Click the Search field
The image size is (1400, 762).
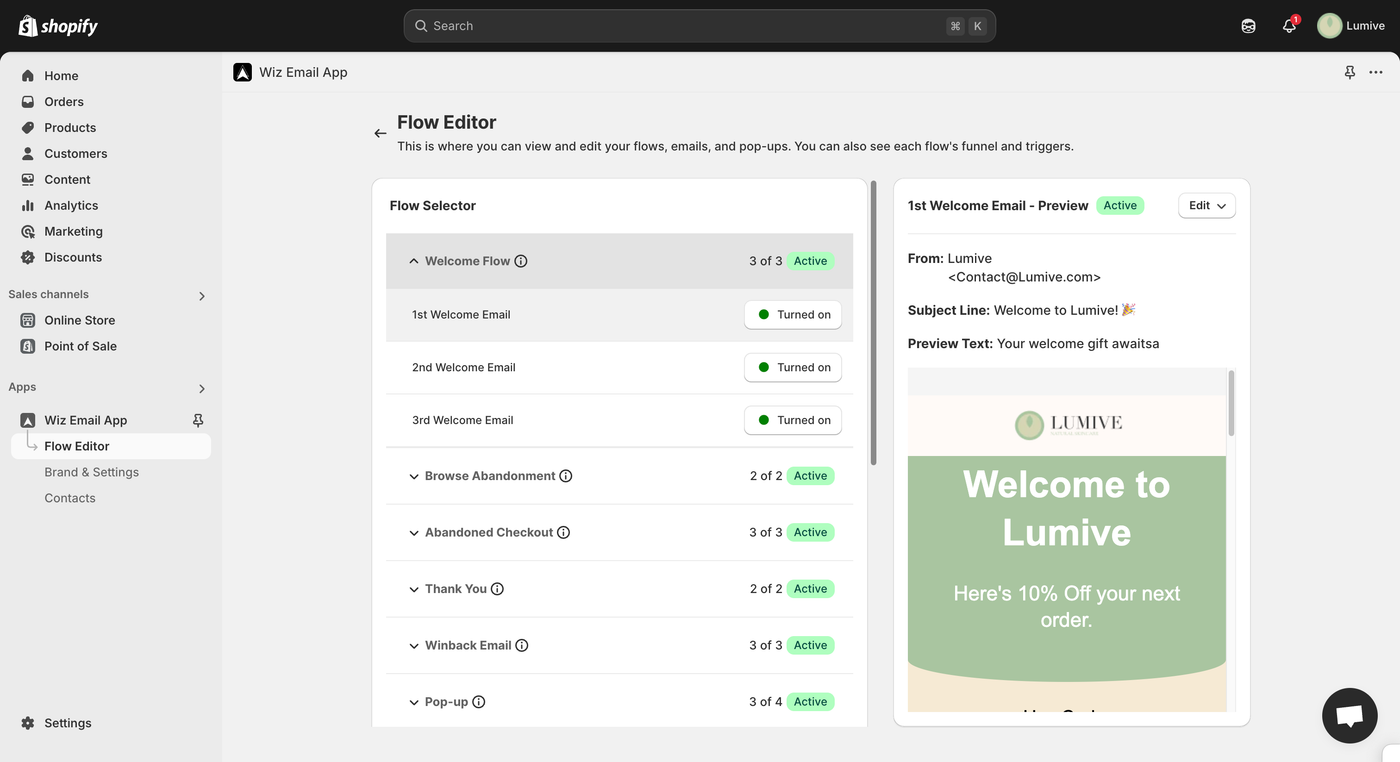tap(699, 26)
